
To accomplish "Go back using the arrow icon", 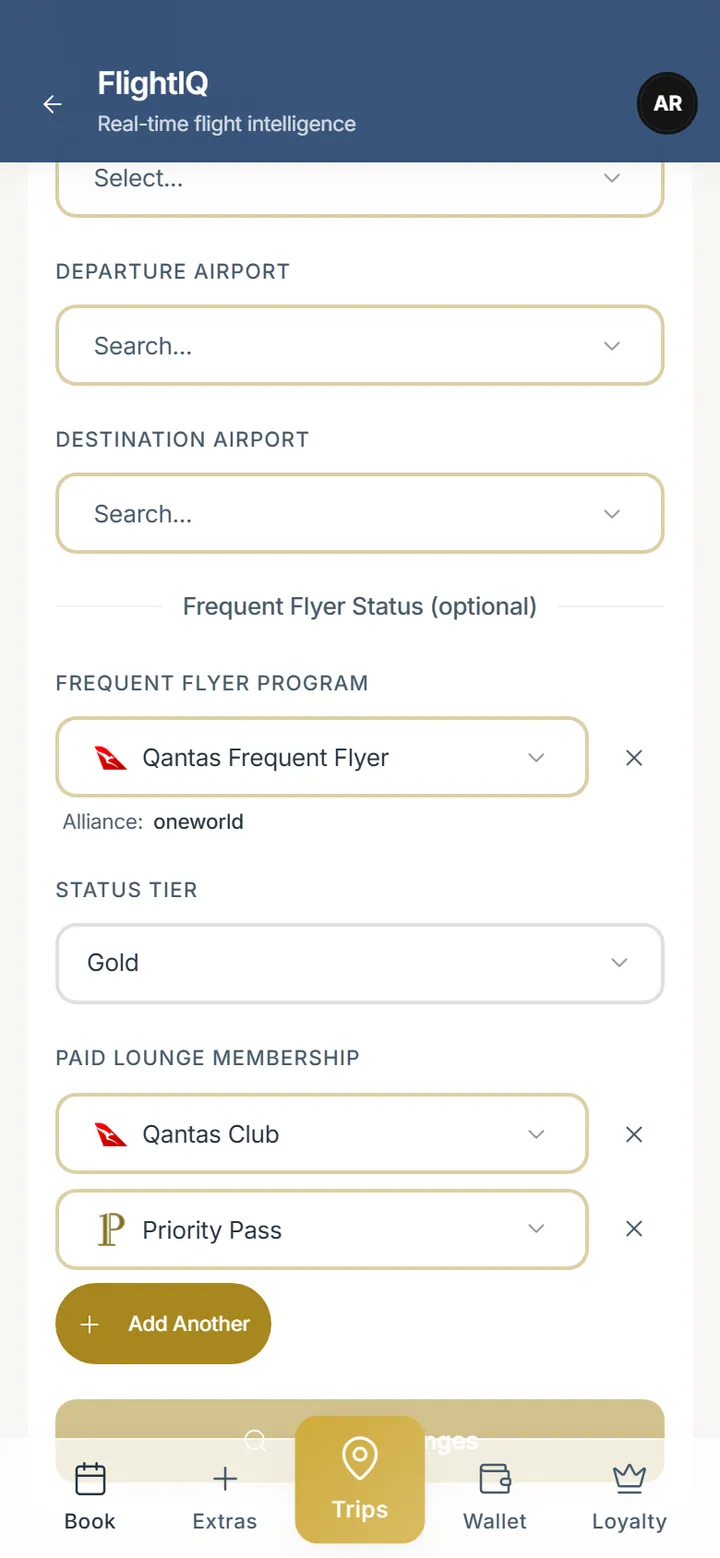I will click(x=52, y=104).
